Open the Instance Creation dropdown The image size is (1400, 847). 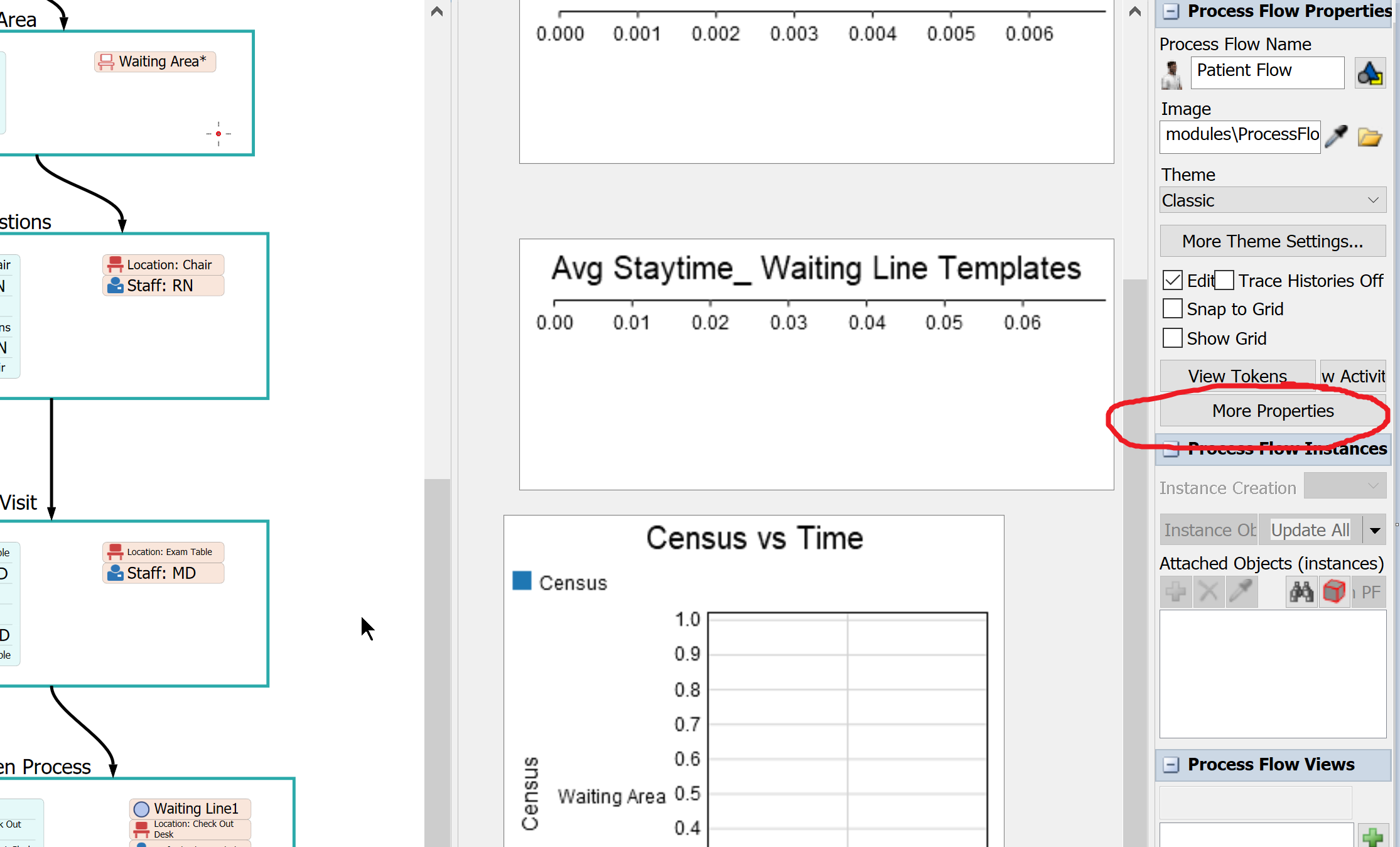click(x=1345, y=486)
